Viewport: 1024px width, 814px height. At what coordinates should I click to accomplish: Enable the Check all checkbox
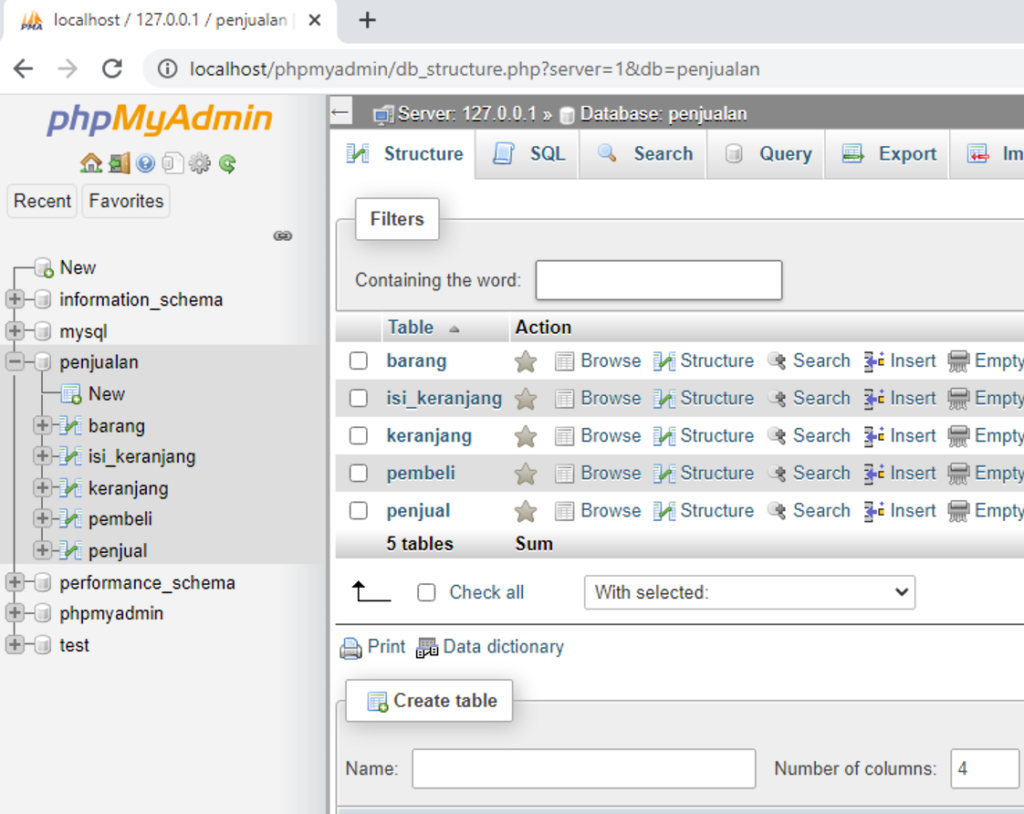pos(426,593)
